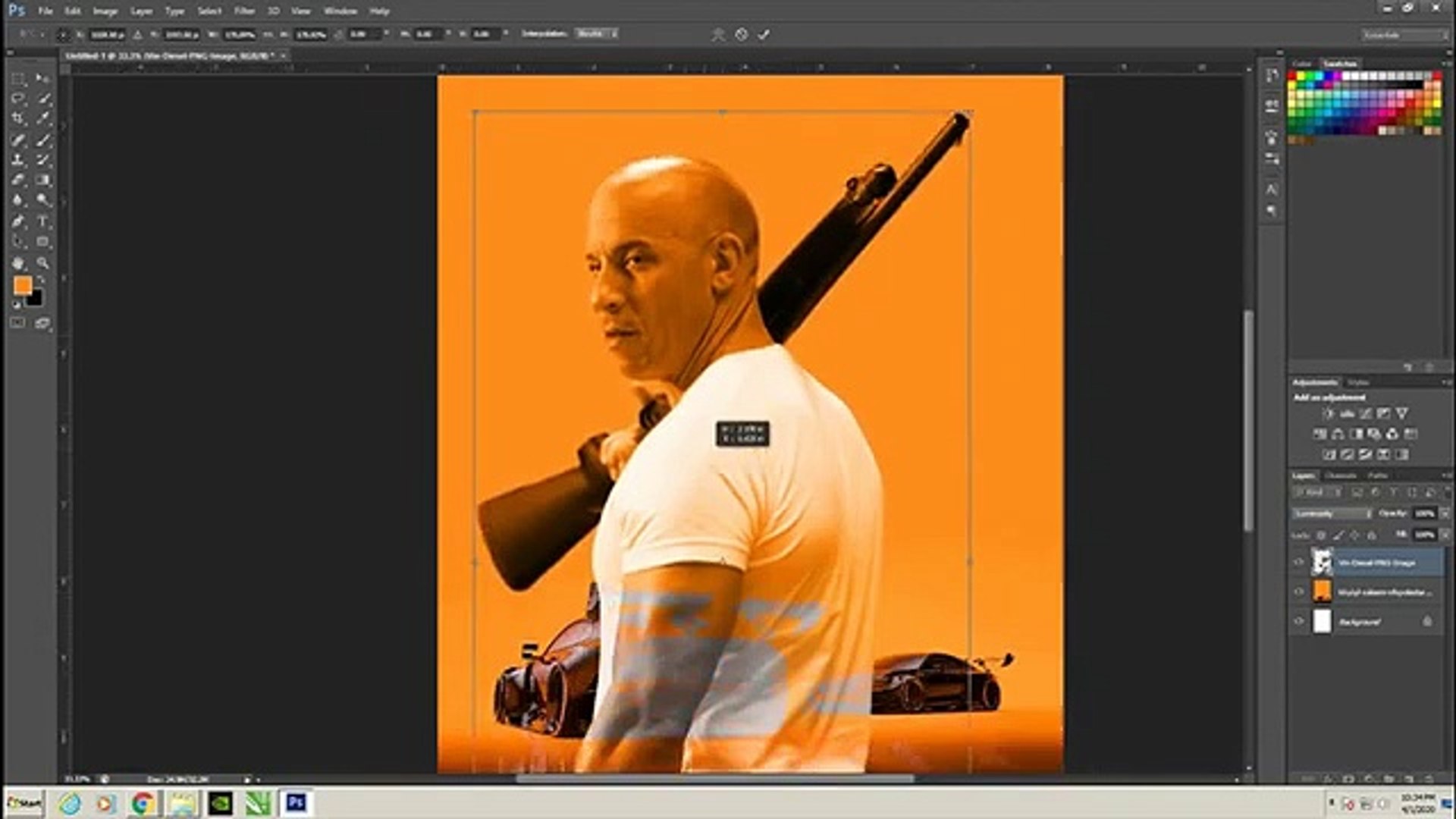Select the Zoom tool in the toolbar
The width and height of the screenshot is (1456, 819).
[43, 263]
